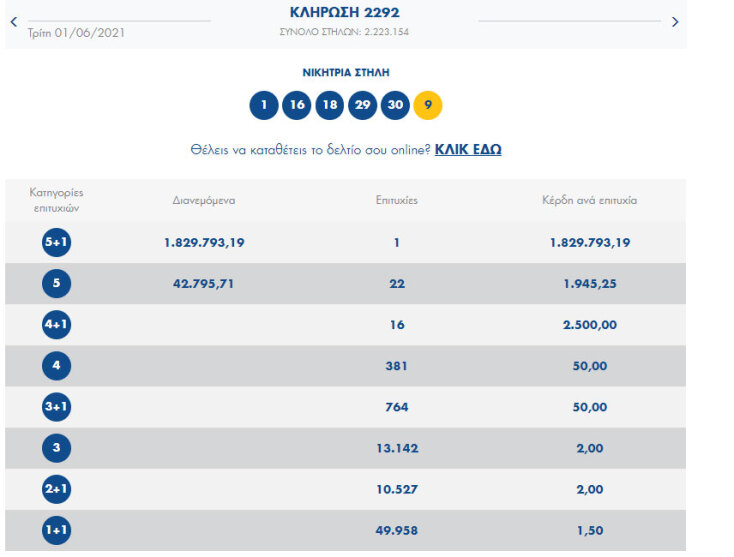Go to next draw with right arrow

click(675, 21)
